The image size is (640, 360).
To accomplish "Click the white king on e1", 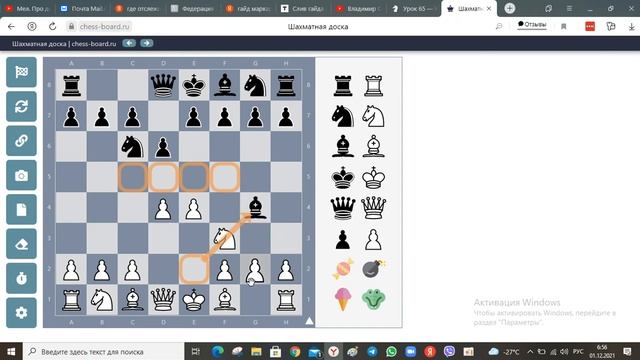I will [193, 300].
